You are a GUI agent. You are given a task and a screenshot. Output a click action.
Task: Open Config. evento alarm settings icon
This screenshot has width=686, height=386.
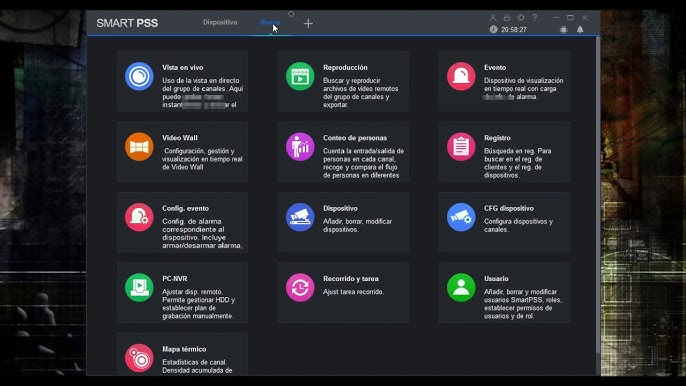click(x=139, y=217)
